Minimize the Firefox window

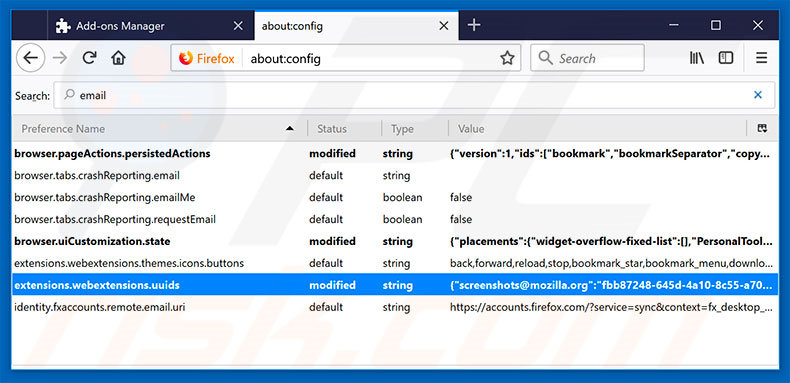(674, 25)
